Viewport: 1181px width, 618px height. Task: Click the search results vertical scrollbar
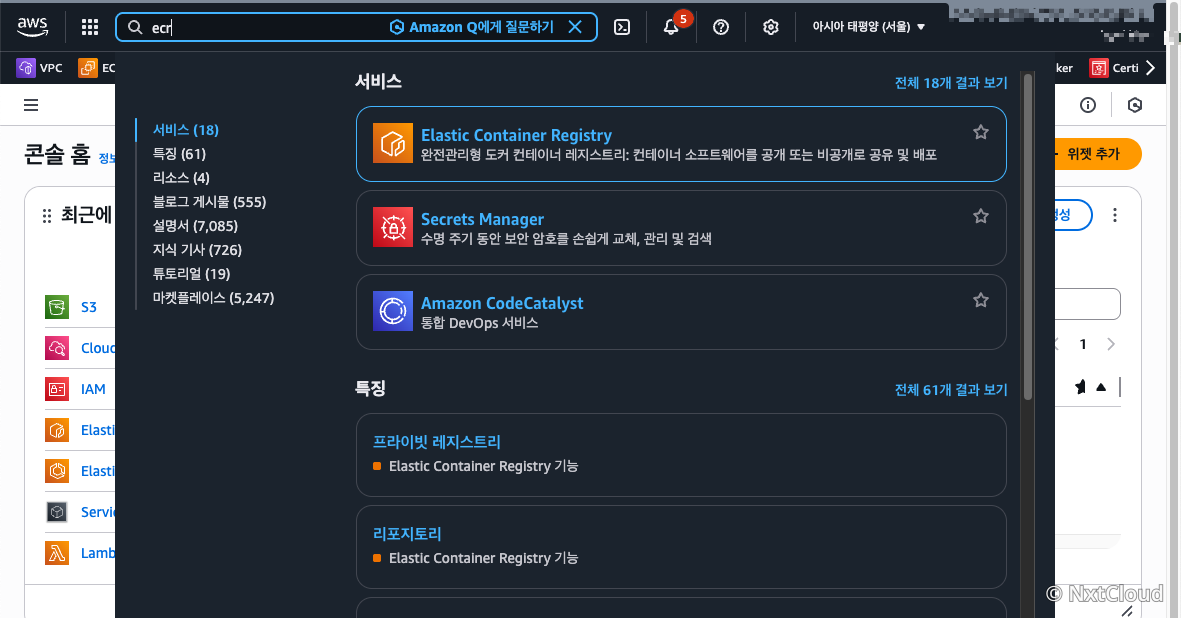point(1027,236)
